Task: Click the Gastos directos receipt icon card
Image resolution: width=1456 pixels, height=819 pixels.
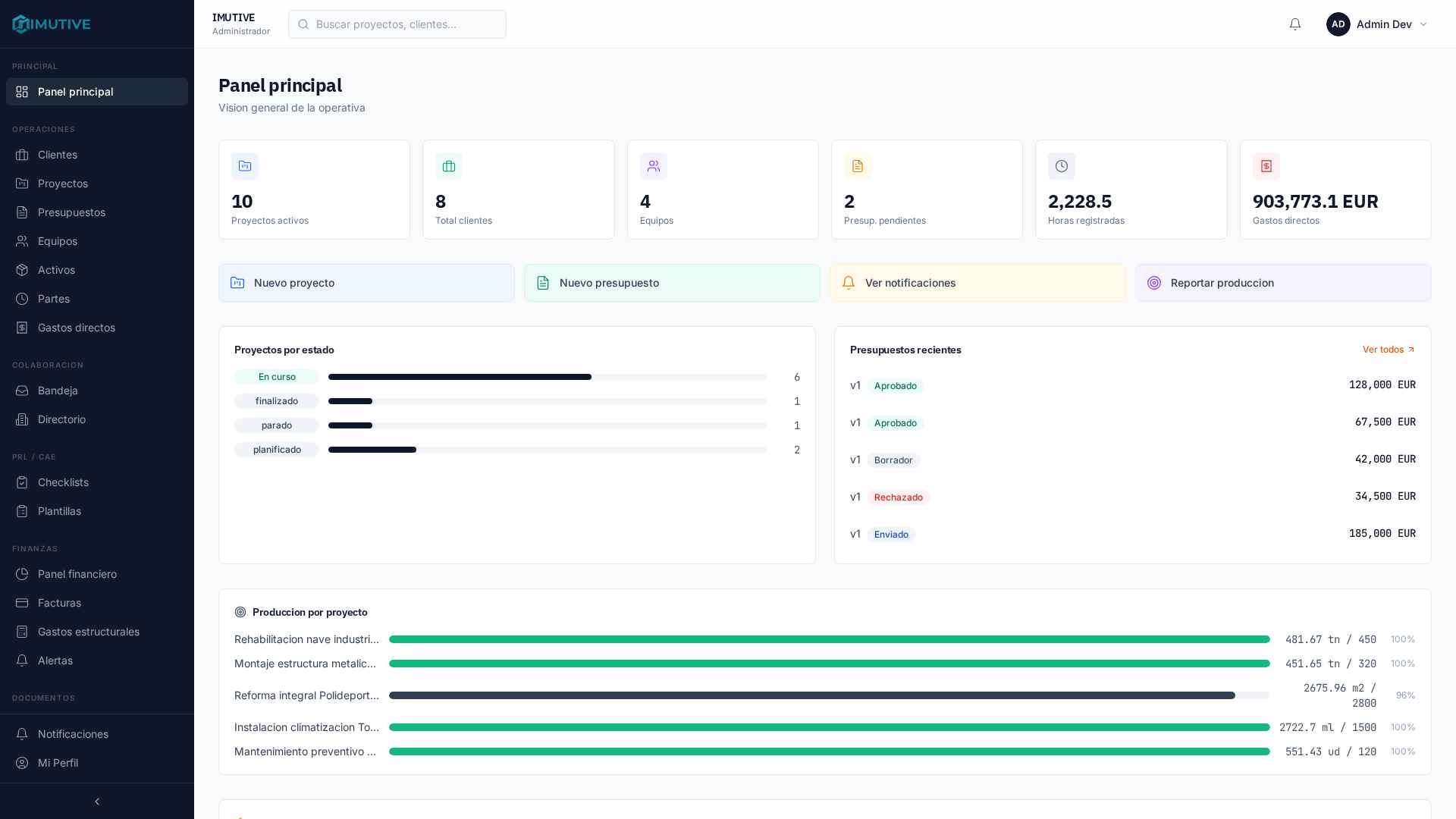Action: tap(1266, 166)
